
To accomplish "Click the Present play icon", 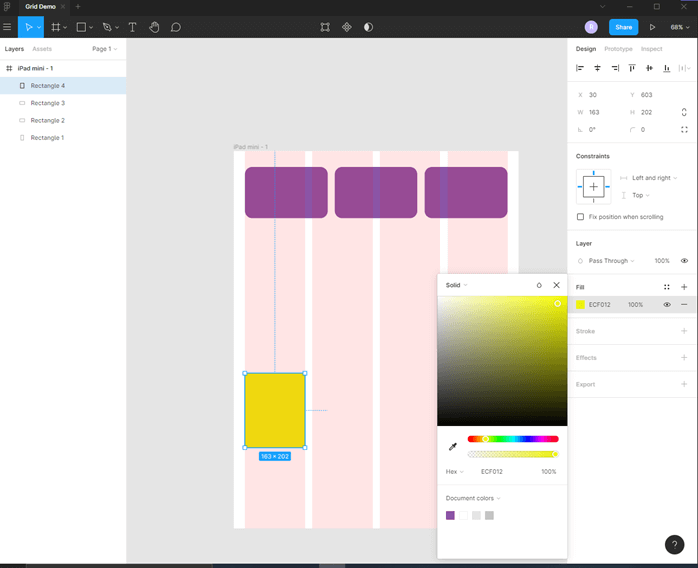I will (x=653, y=27).
